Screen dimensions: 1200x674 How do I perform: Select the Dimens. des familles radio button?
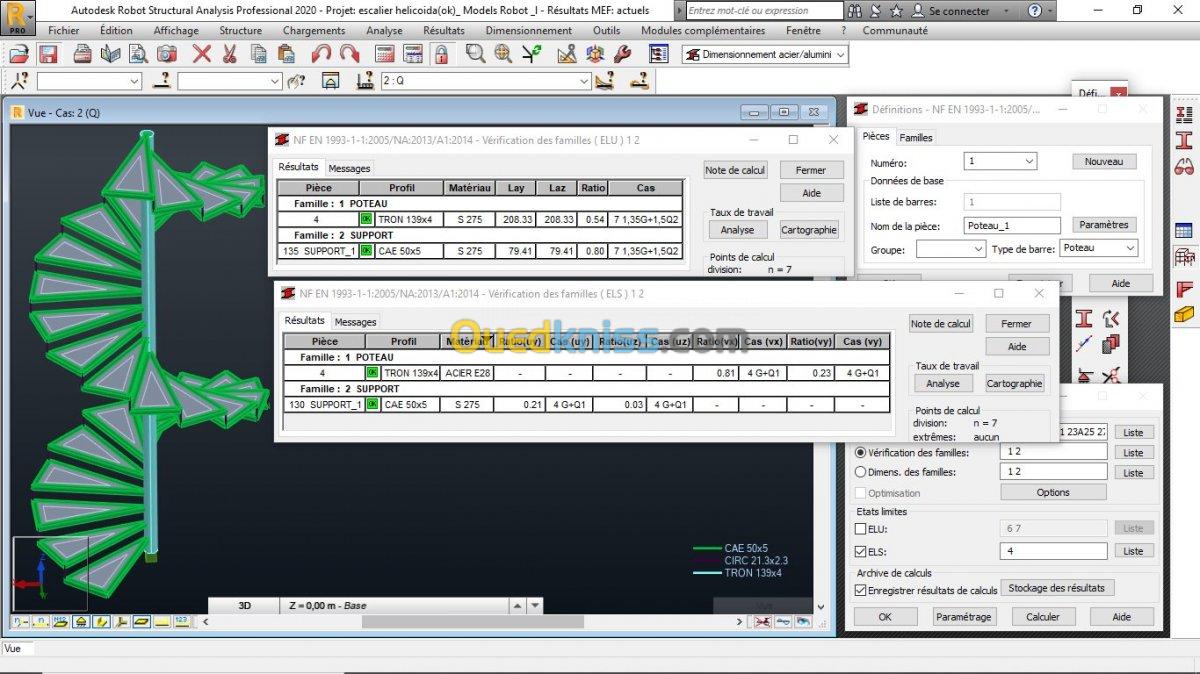click(860, 472)
